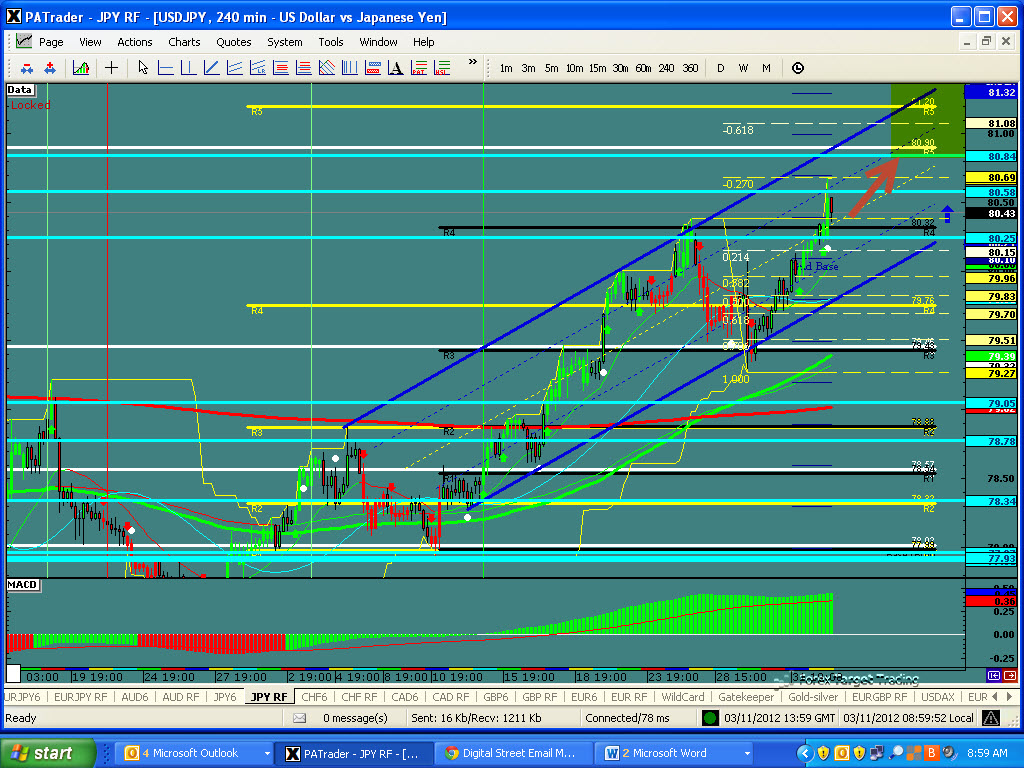
Task: Select the arrow pointer tool
Action: 143,68
